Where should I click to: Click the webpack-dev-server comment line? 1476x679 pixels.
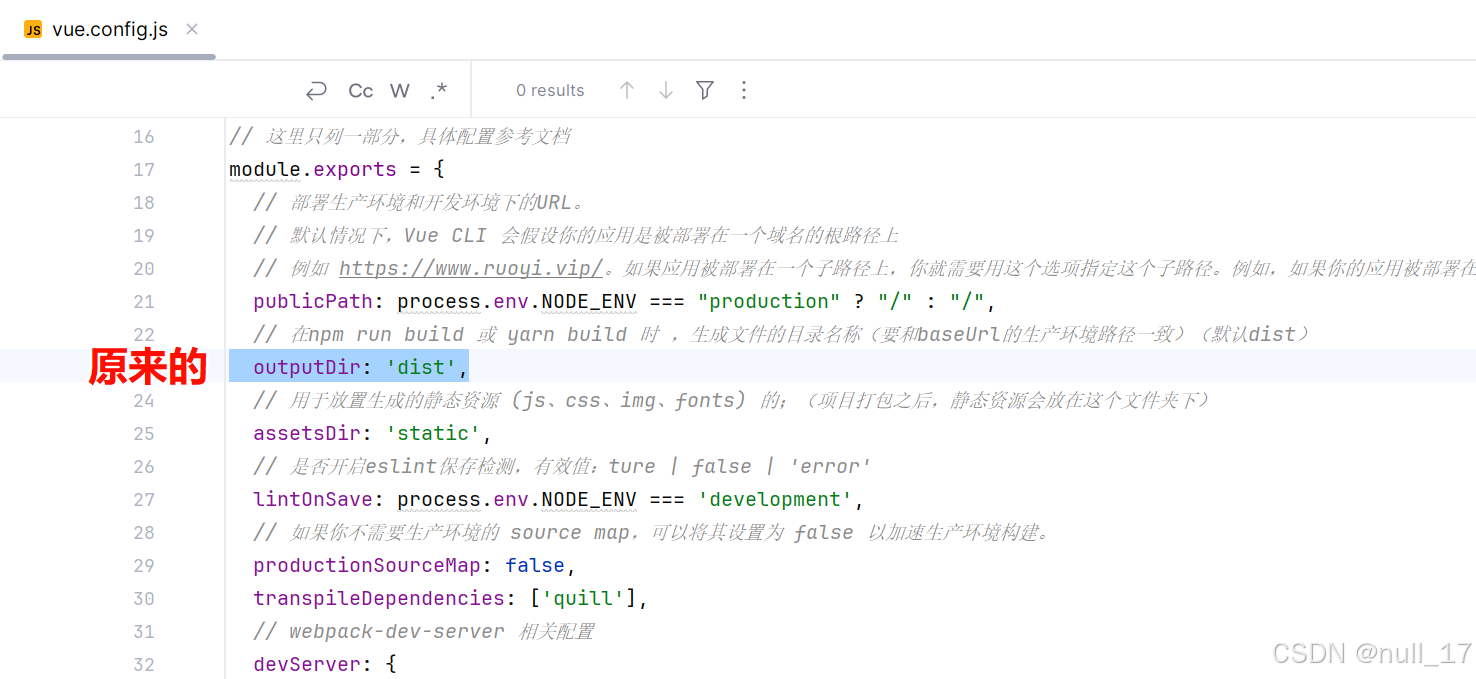(x=424, y=631)
